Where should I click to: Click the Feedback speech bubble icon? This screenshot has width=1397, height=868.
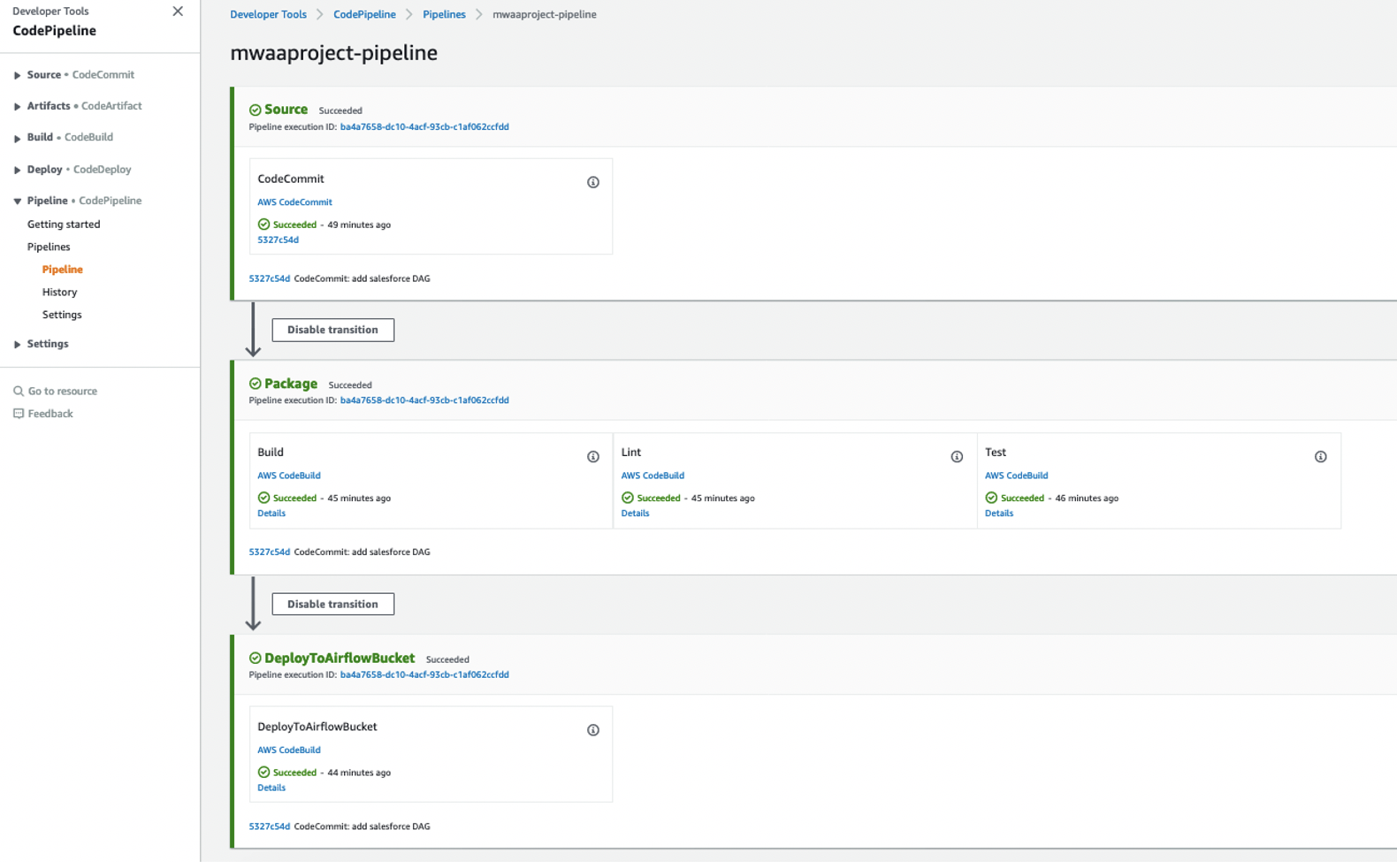pyautogui.click(x=19, y=414)
